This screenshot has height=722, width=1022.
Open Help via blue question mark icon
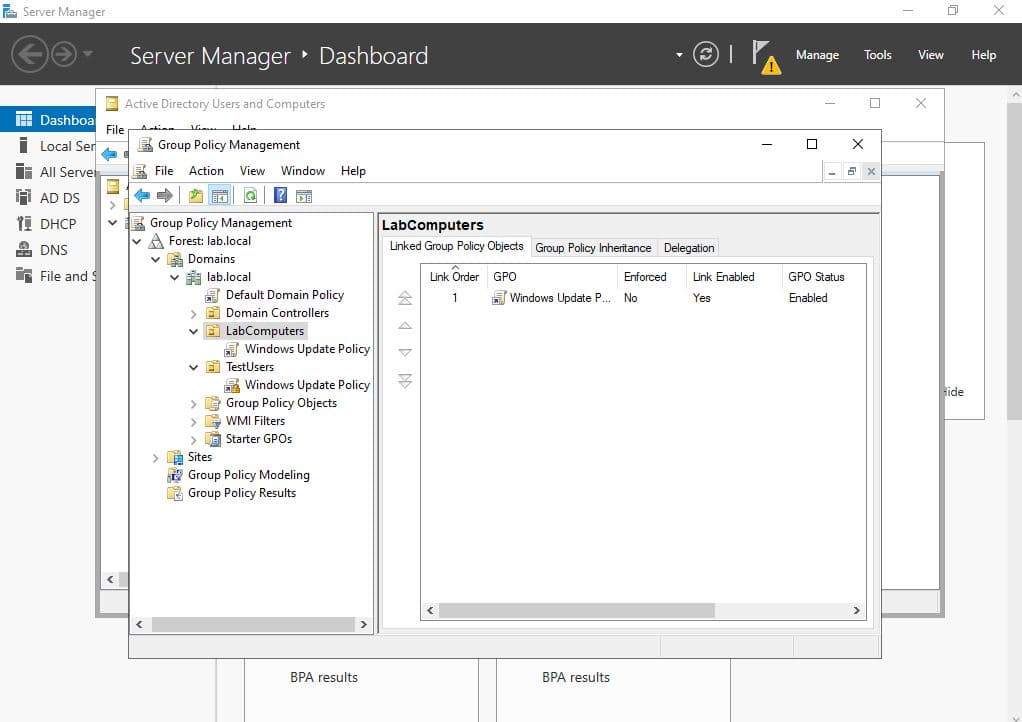pyautogui.click(x=281, y=196)
